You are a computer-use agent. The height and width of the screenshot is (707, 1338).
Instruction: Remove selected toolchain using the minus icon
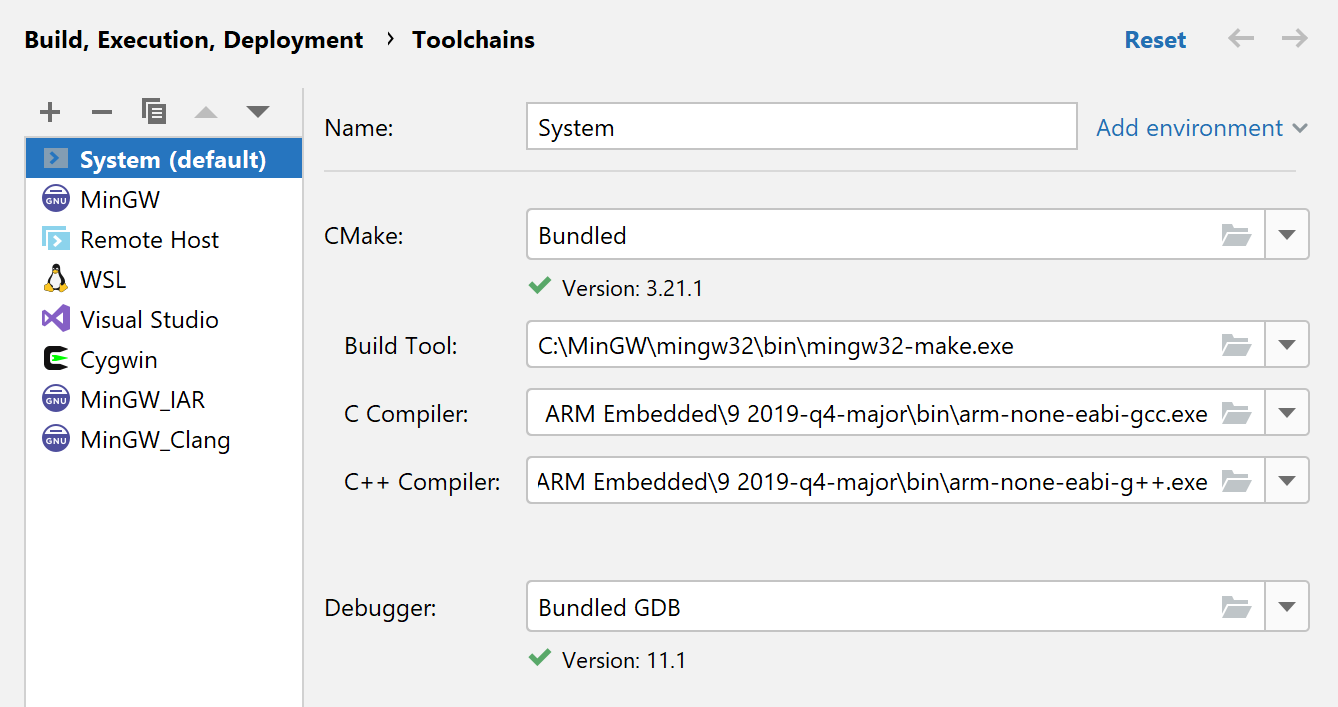tap(101, 112)
